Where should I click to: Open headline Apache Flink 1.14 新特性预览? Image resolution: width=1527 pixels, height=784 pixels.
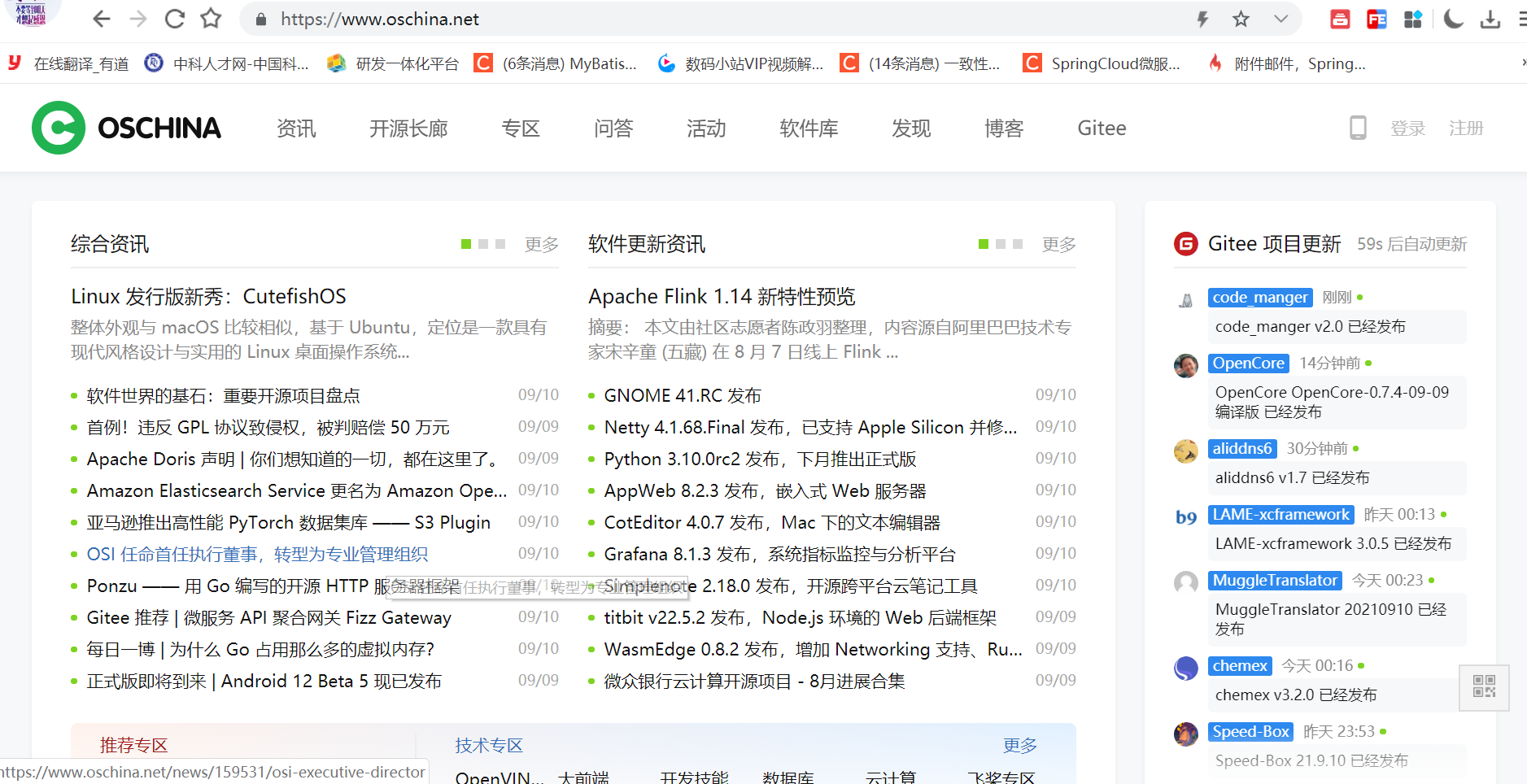click(722, 297)
